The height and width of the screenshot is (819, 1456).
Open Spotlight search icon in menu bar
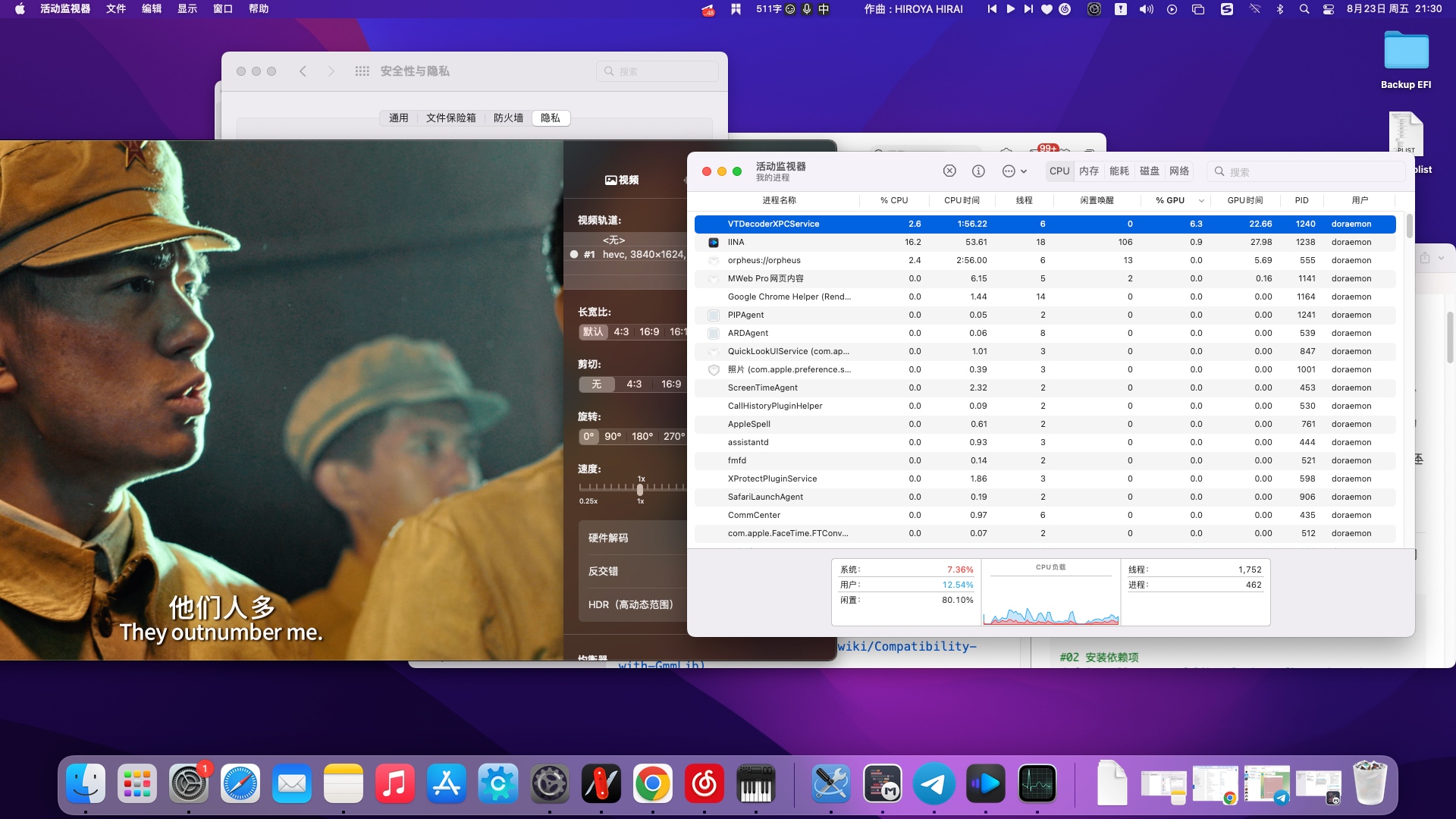[1304, 9]
